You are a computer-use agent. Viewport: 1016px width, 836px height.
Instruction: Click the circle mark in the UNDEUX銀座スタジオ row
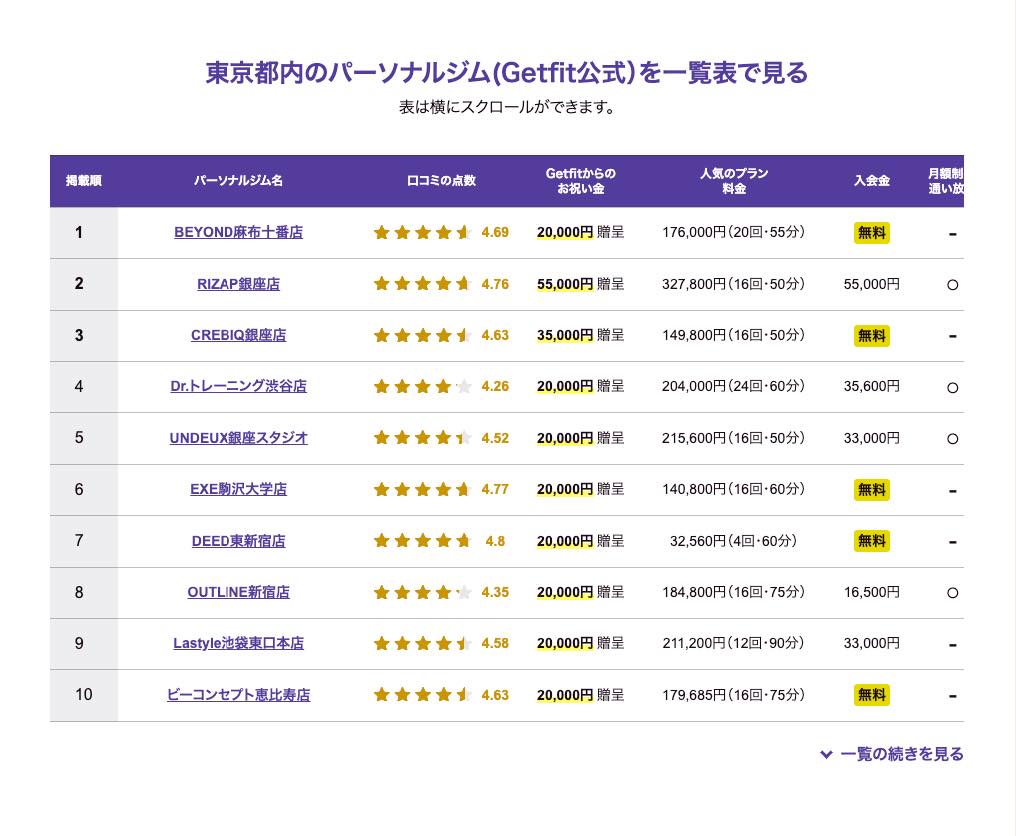coord(952,439)
